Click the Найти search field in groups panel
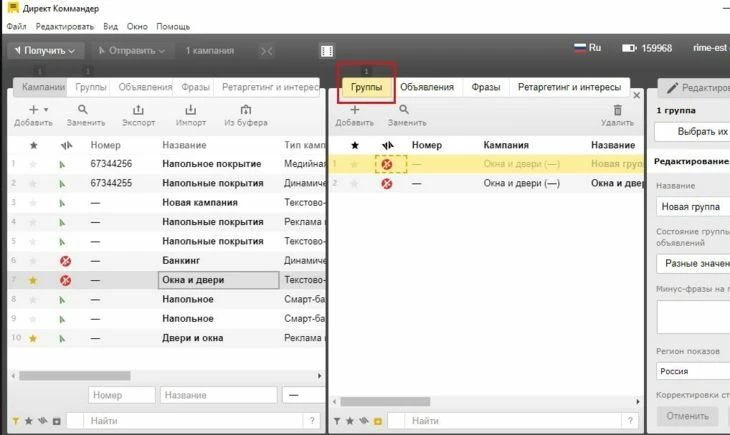 514,421
